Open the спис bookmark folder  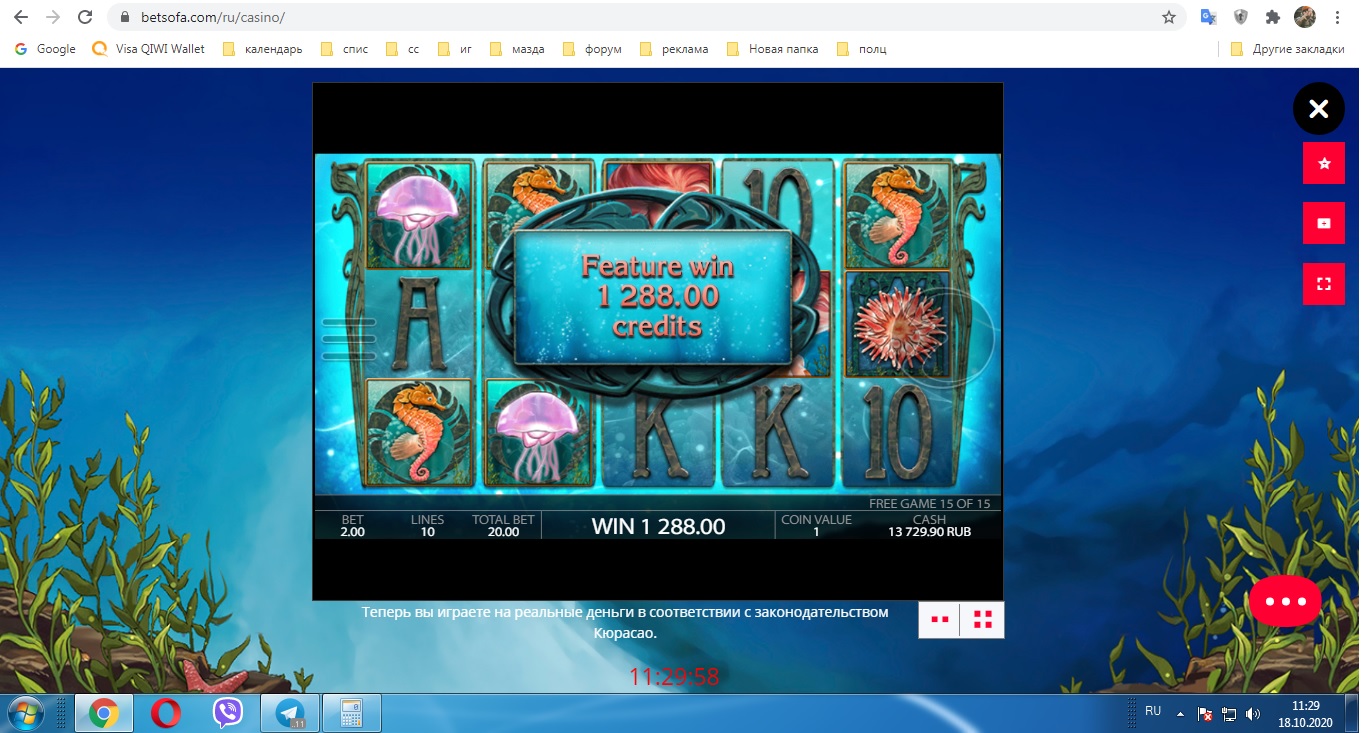345,49
